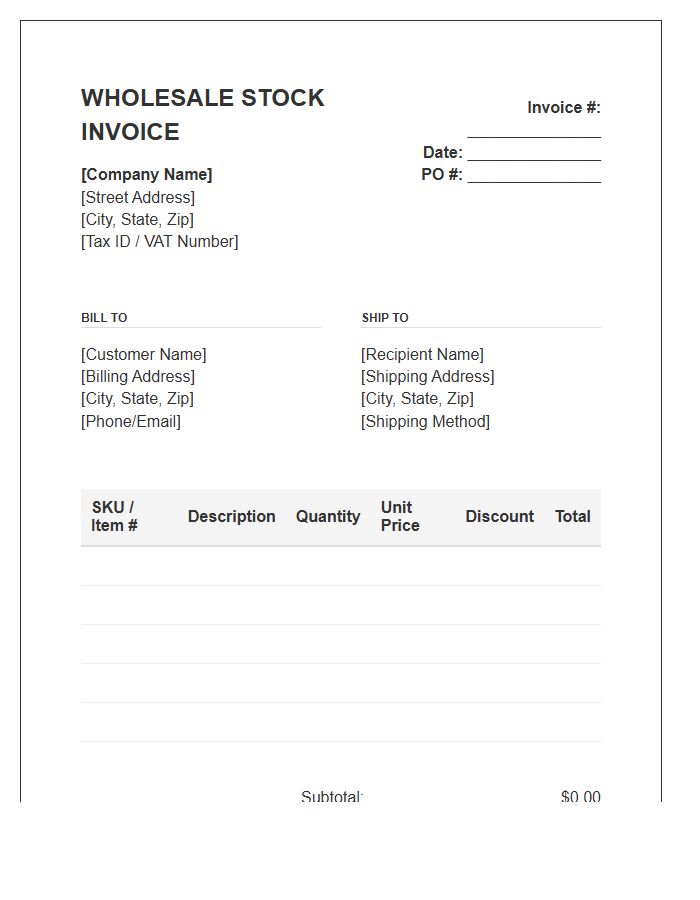
Task: Click [City, State, Zip] under Shipping Address
Action: [417, 398]
